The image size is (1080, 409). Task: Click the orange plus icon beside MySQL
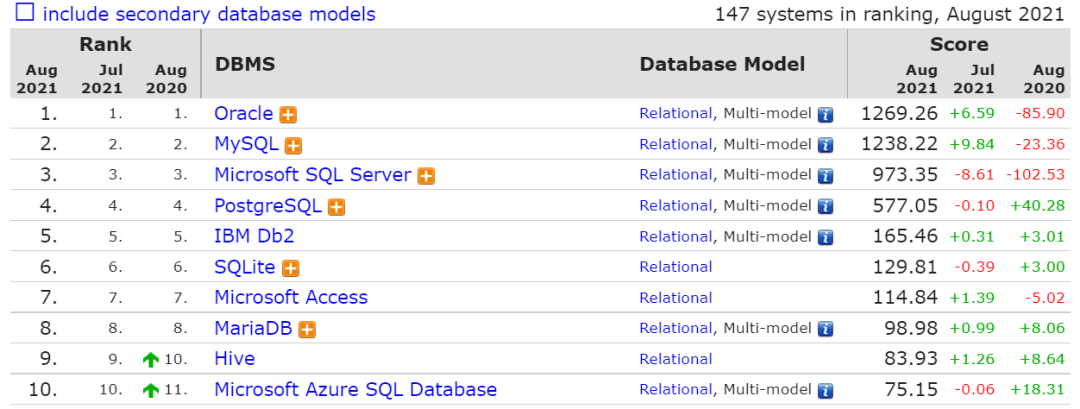(x=293, y=145)
